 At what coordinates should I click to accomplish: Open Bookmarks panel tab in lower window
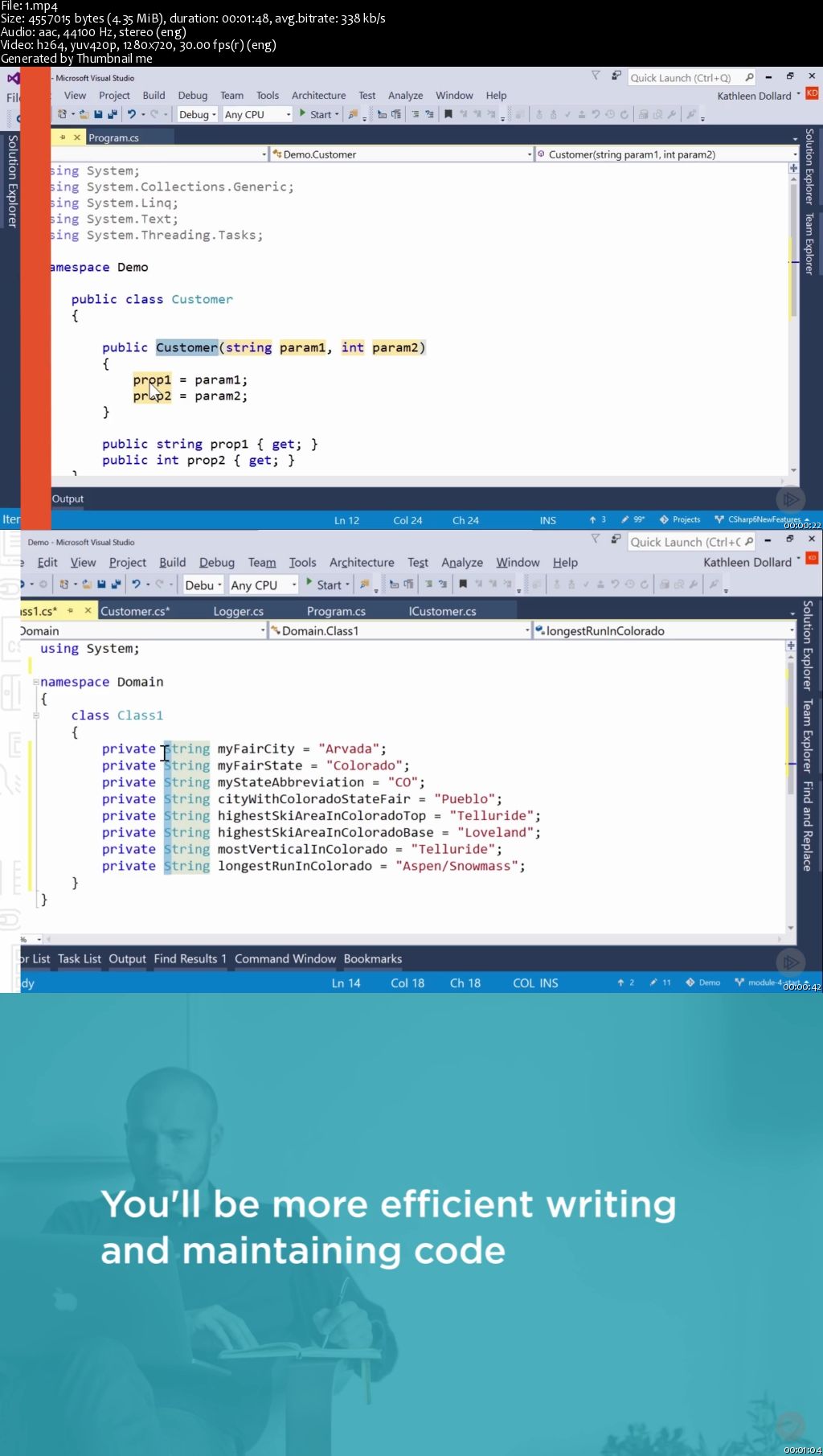coord(373,958)
